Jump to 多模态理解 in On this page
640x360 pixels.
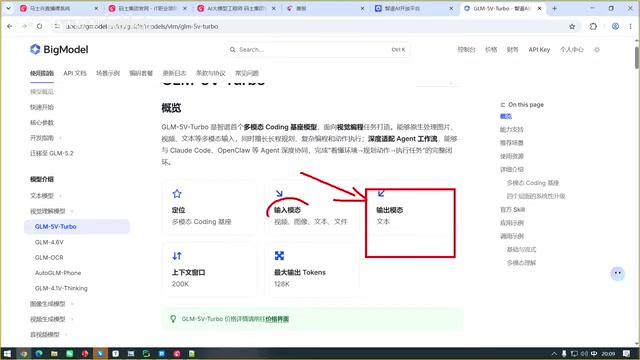coord(521,263)
